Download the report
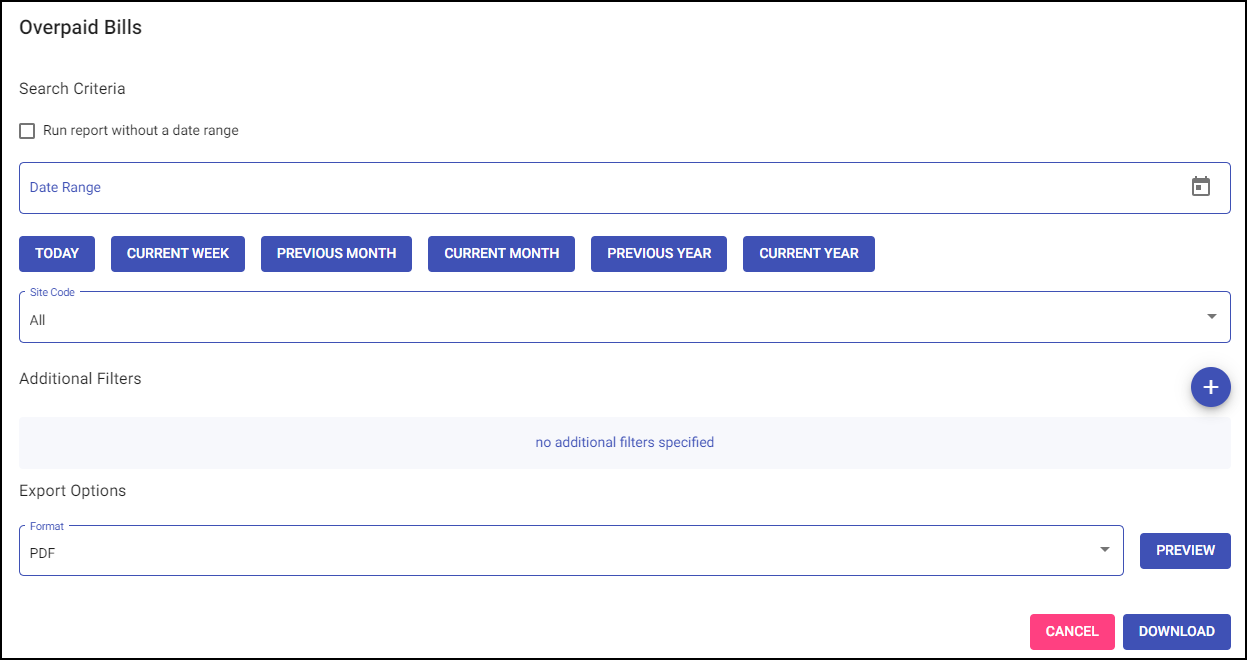Screen dimensions: 1247x660 pos(1176,632)
